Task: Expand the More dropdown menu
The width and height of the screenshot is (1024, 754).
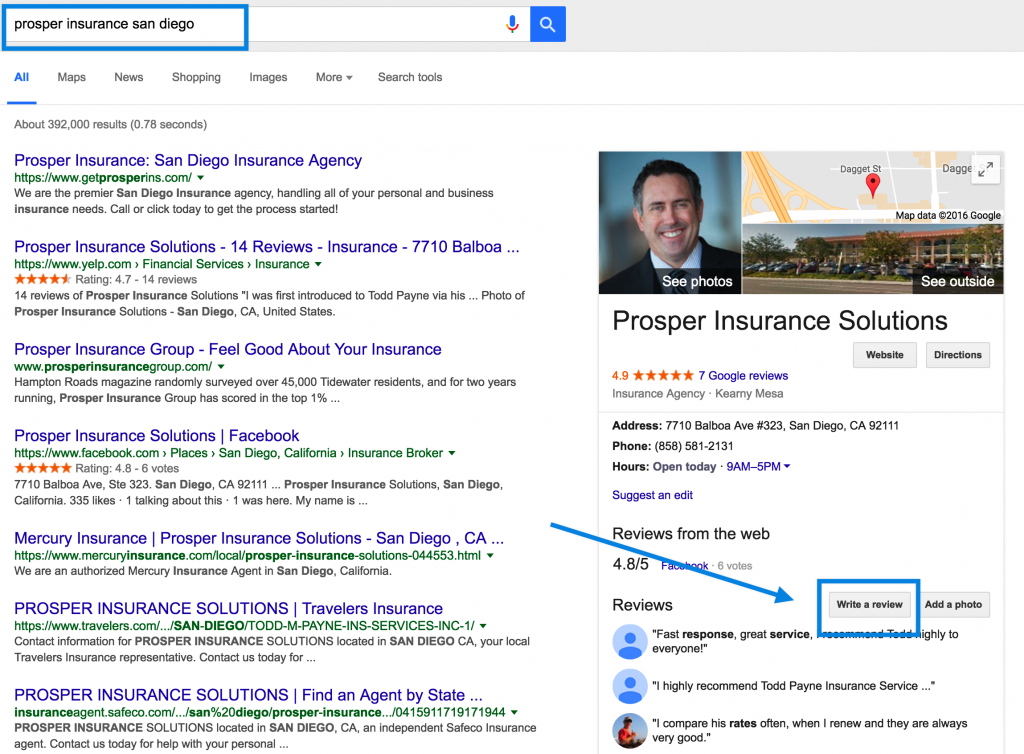Action: (334, 77)
